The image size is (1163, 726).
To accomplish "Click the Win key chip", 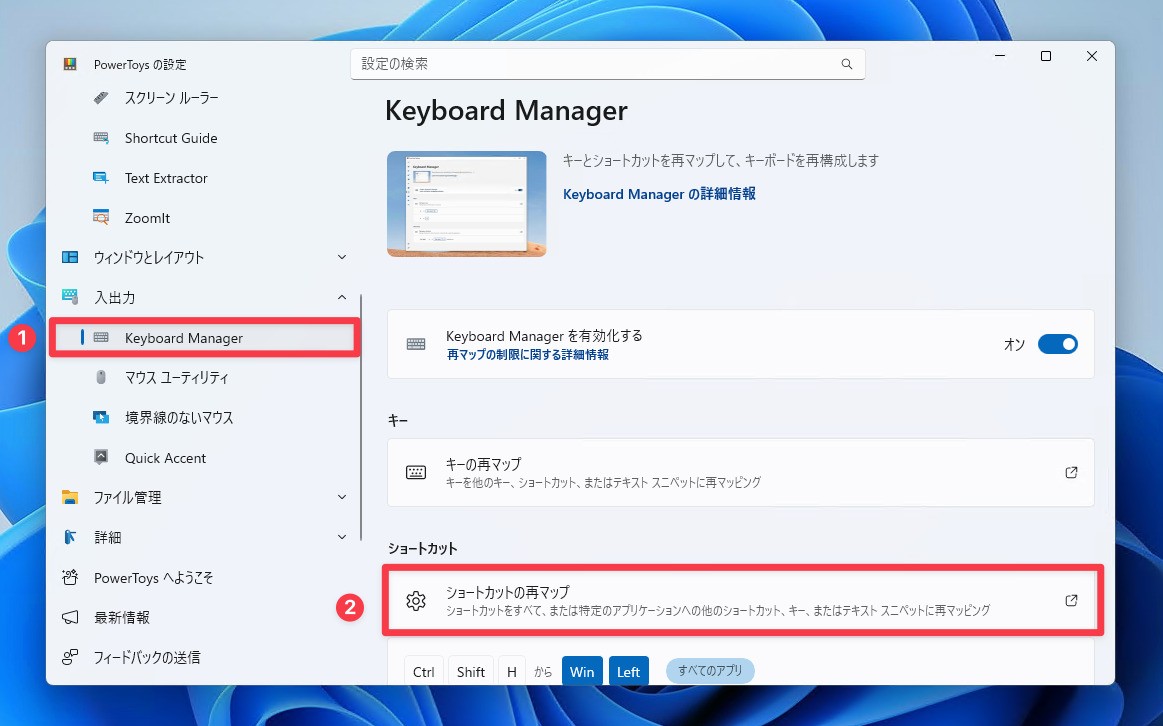I will [x=582, y=672].
